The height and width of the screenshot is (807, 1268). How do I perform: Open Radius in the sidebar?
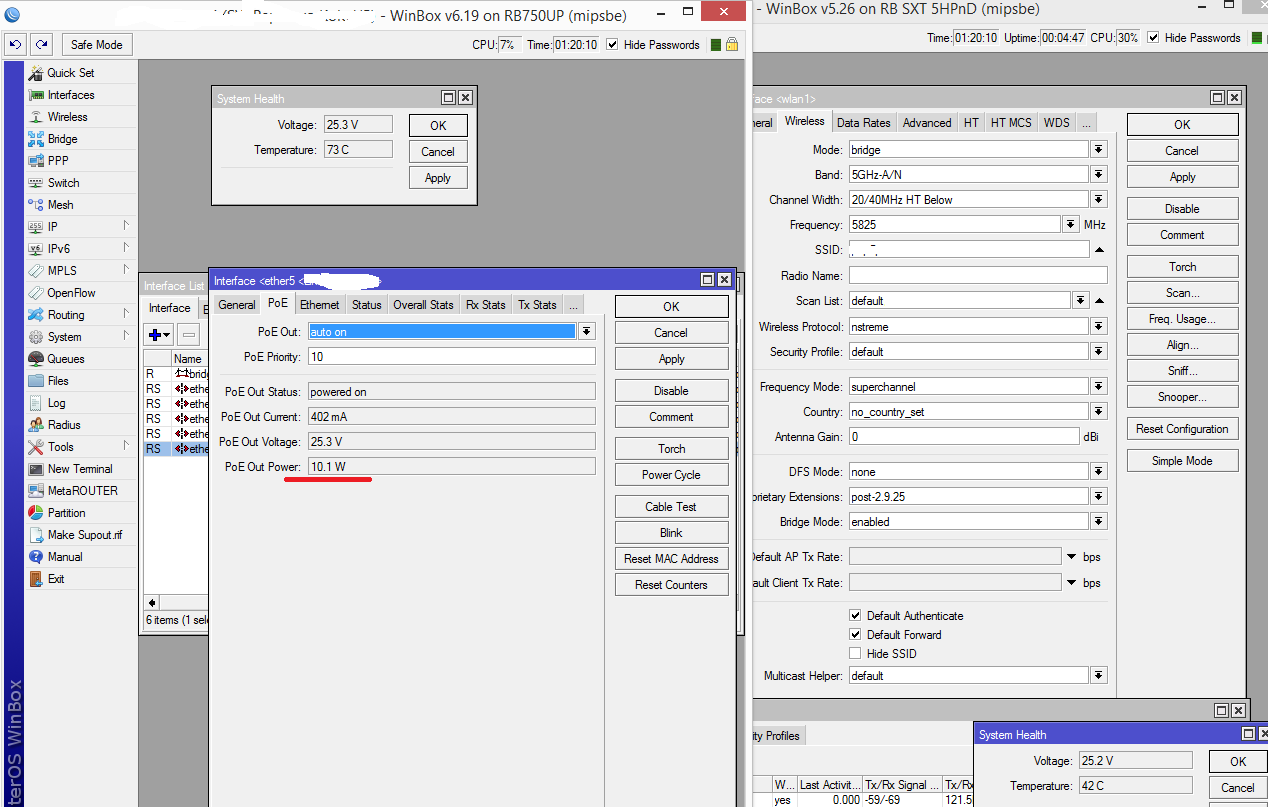point(64,425)
